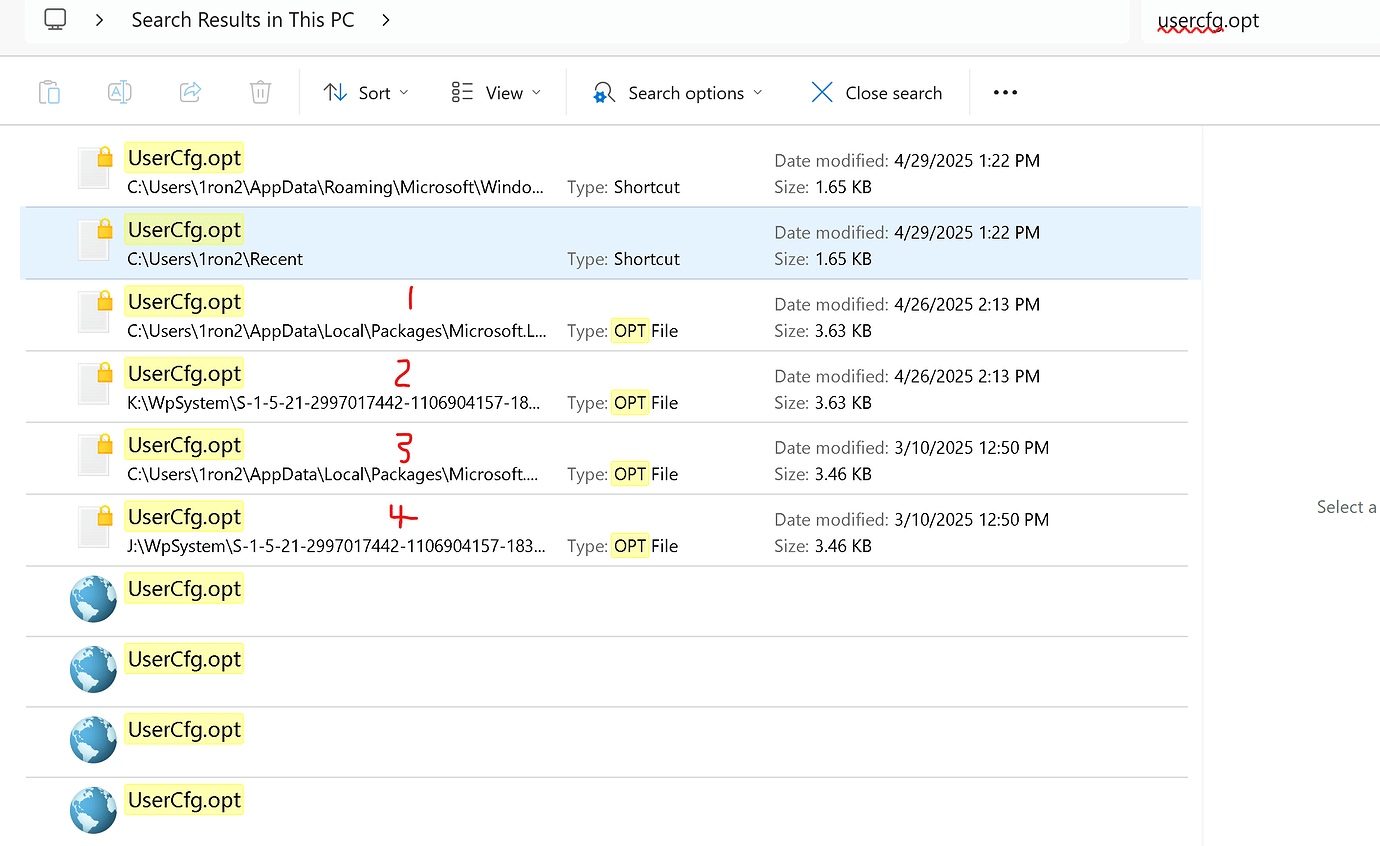This screenshot has width=1380, height=846.
Task: Click the Paste icon in the toolbar
Action: 49,91
